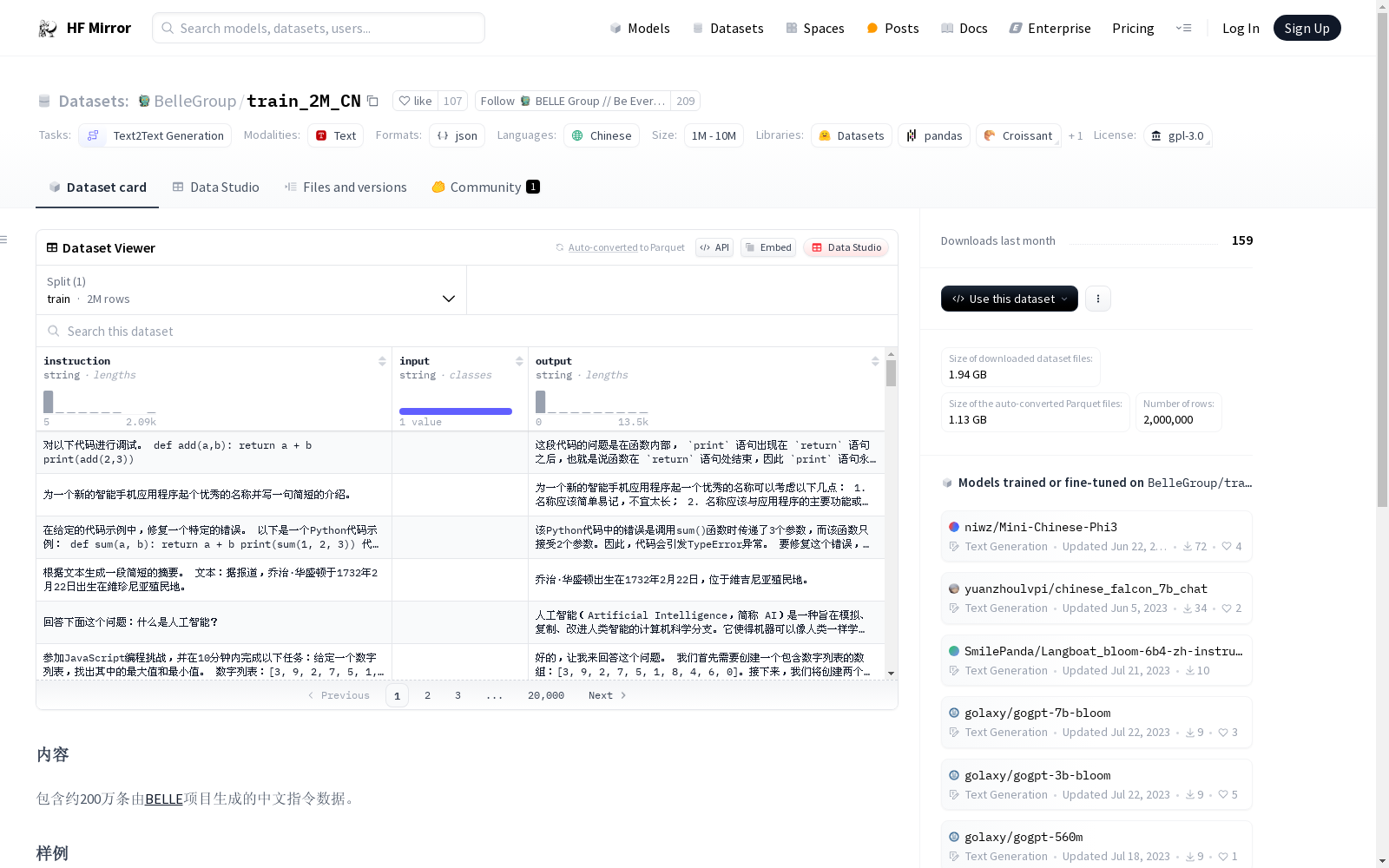Click the BelleGroup avatar icon
1389x868 pixels.
click(144, 102)
